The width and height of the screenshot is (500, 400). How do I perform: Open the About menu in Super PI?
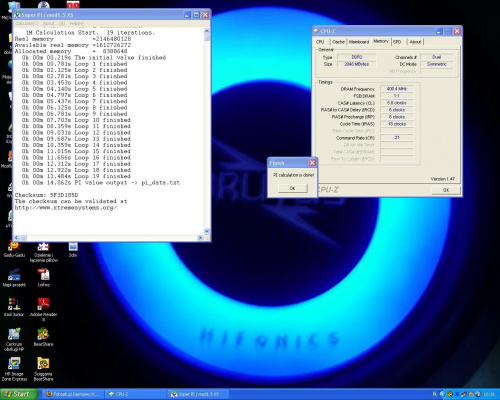pyautogui.click(x=54, y=23)
